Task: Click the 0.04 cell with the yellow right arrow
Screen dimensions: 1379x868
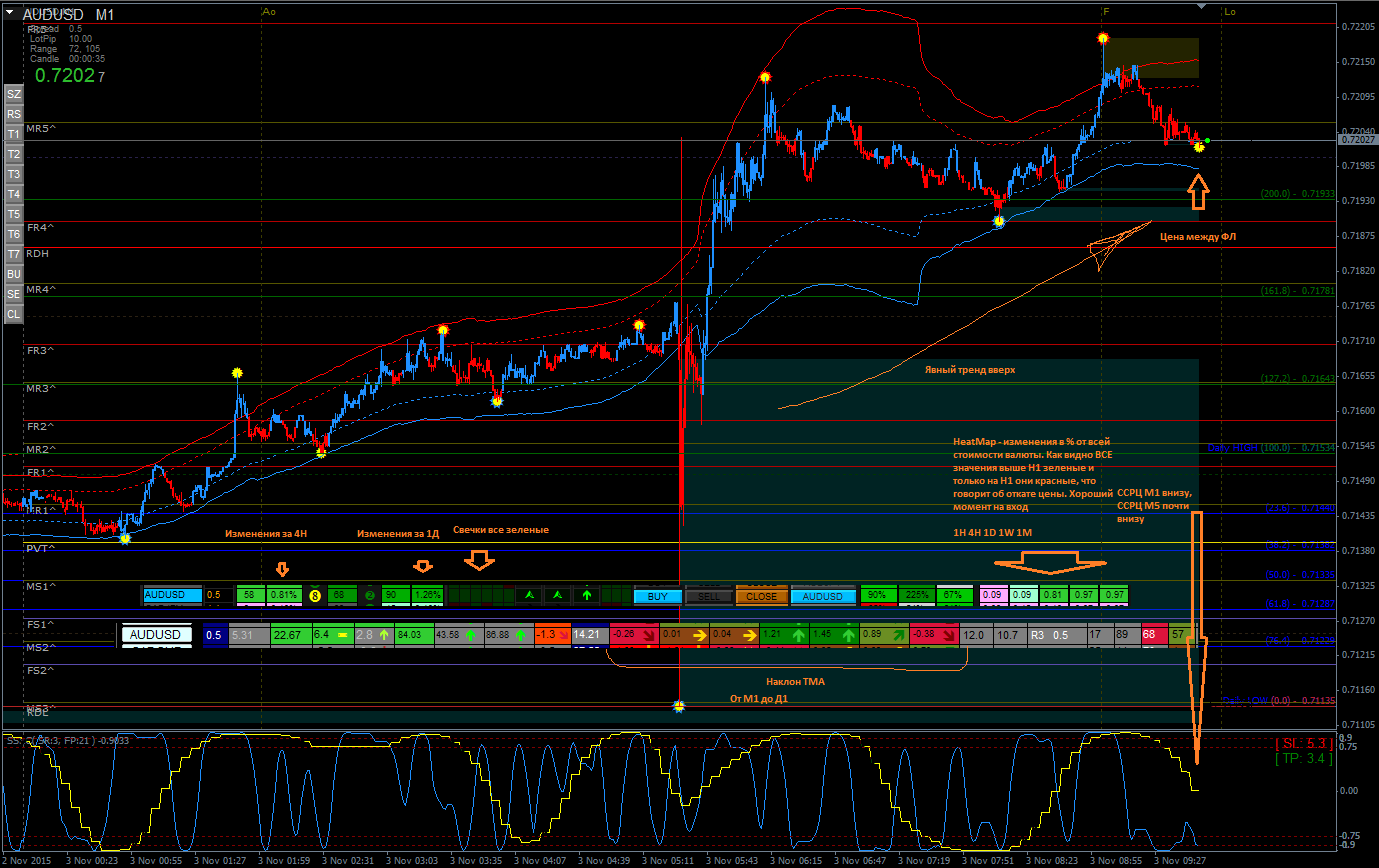Action: pyautogui.click(x=734, y=635)
